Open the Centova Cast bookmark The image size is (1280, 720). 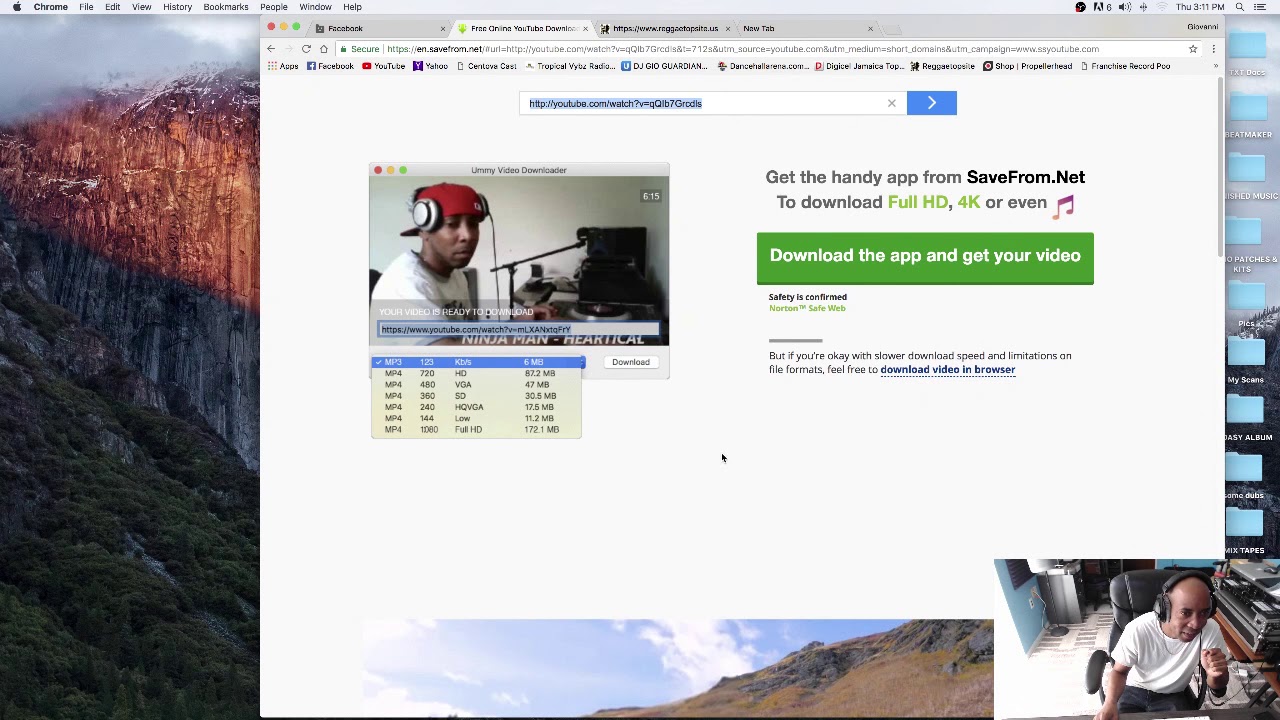click(486, 66)
